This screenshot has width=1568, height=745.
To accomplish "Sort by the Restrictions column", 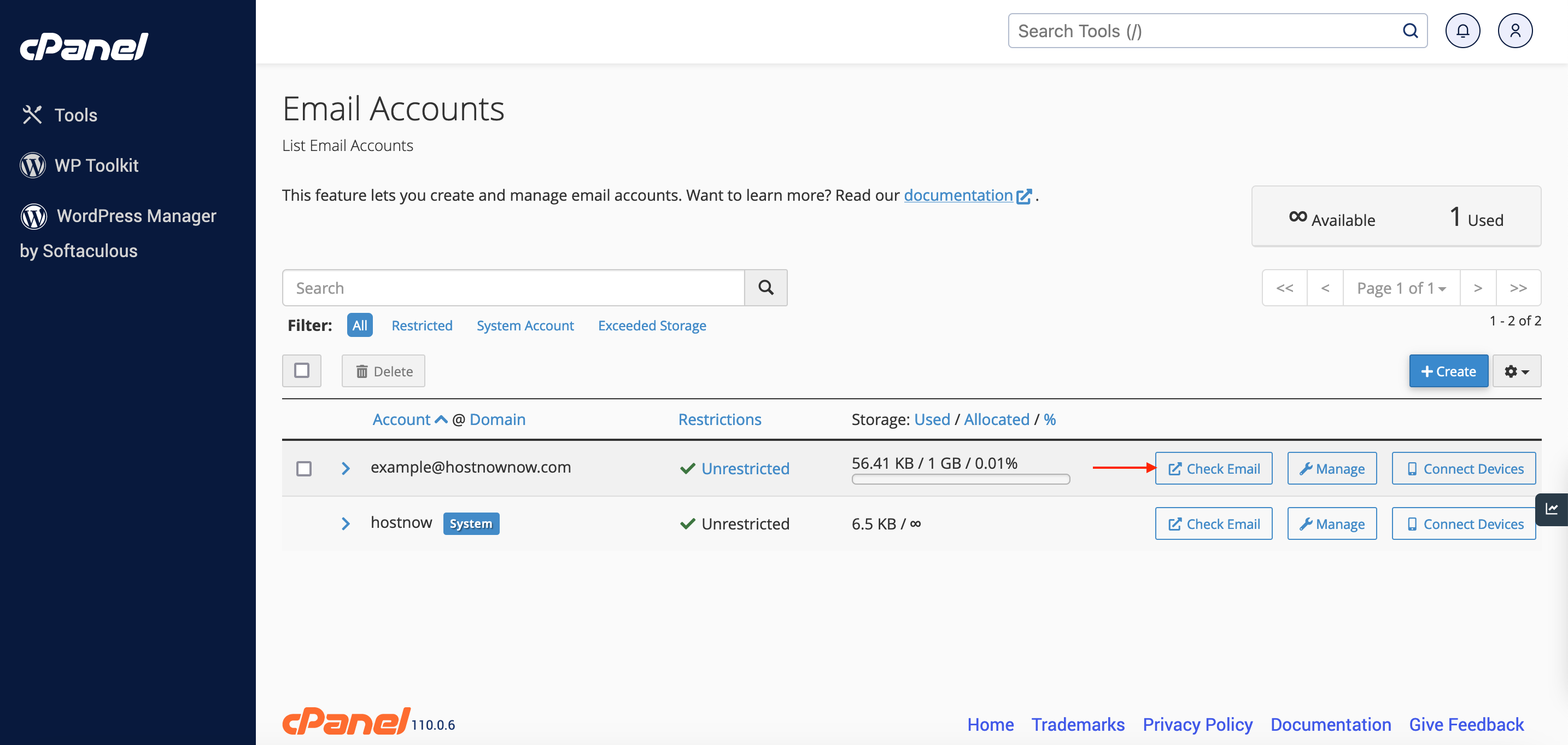I will [x=719, y=419].
